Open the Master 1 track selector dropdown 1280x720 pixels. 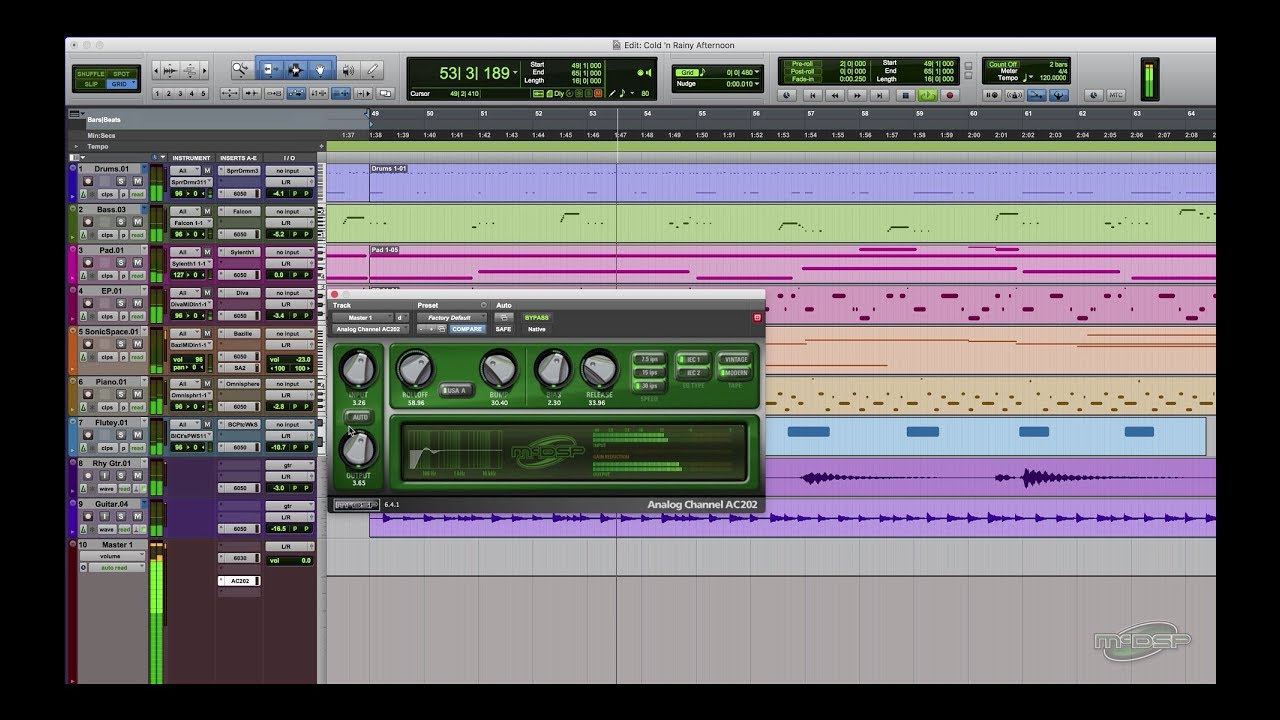(363, 318)
